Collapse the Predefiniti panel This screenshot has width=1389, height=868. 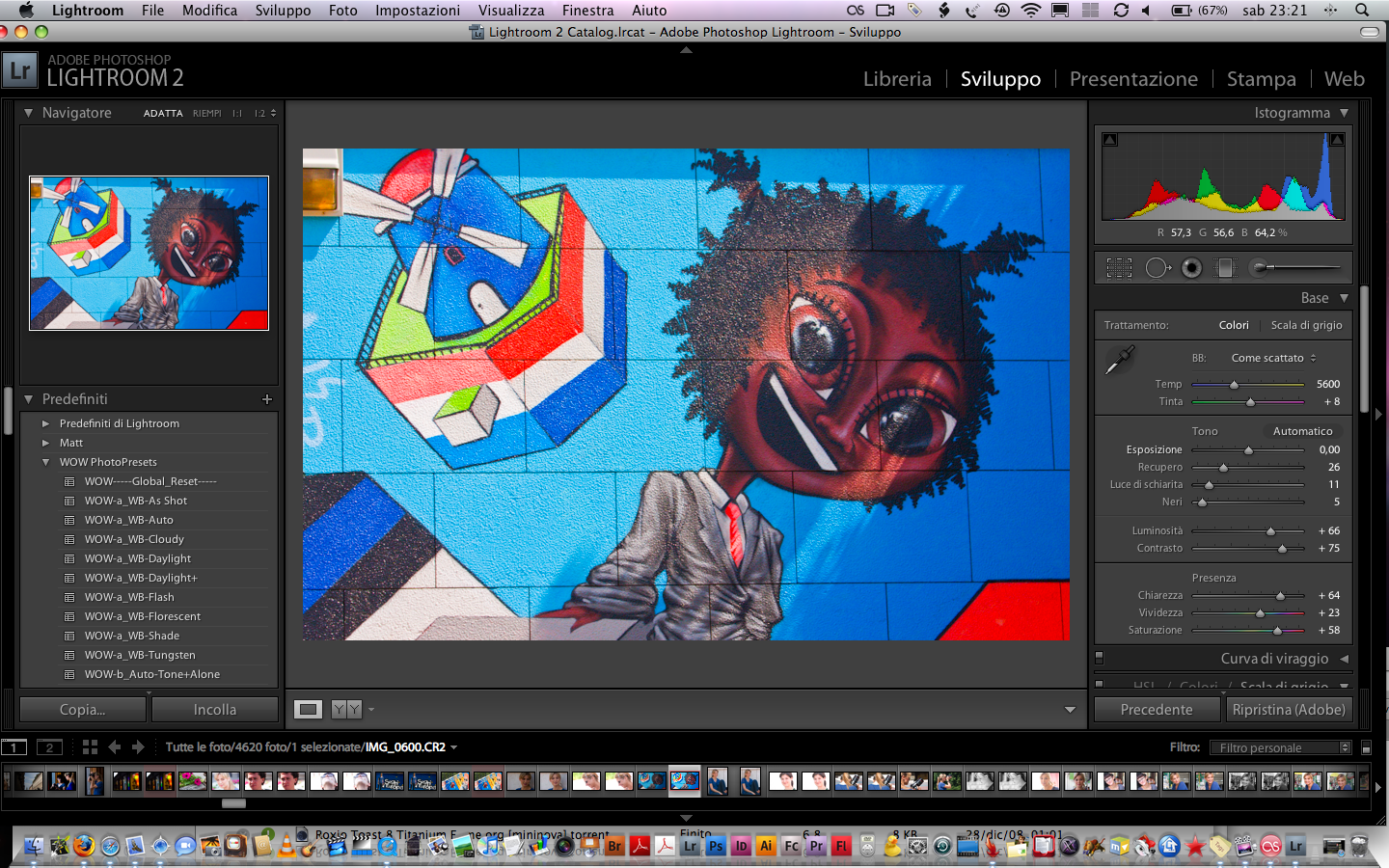pos(28,399)
